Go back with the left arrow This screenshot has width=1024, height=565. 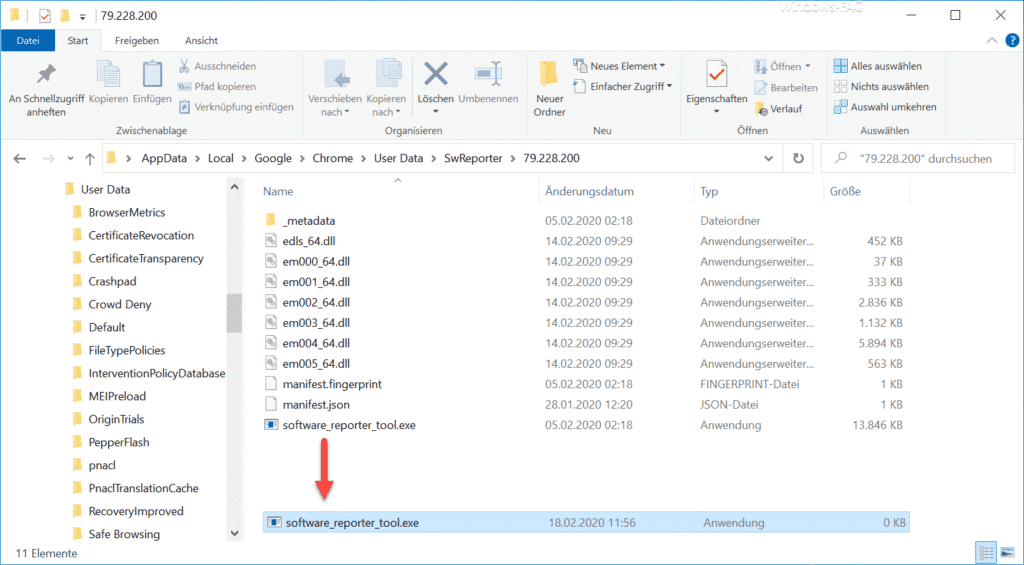coord(20,158)
